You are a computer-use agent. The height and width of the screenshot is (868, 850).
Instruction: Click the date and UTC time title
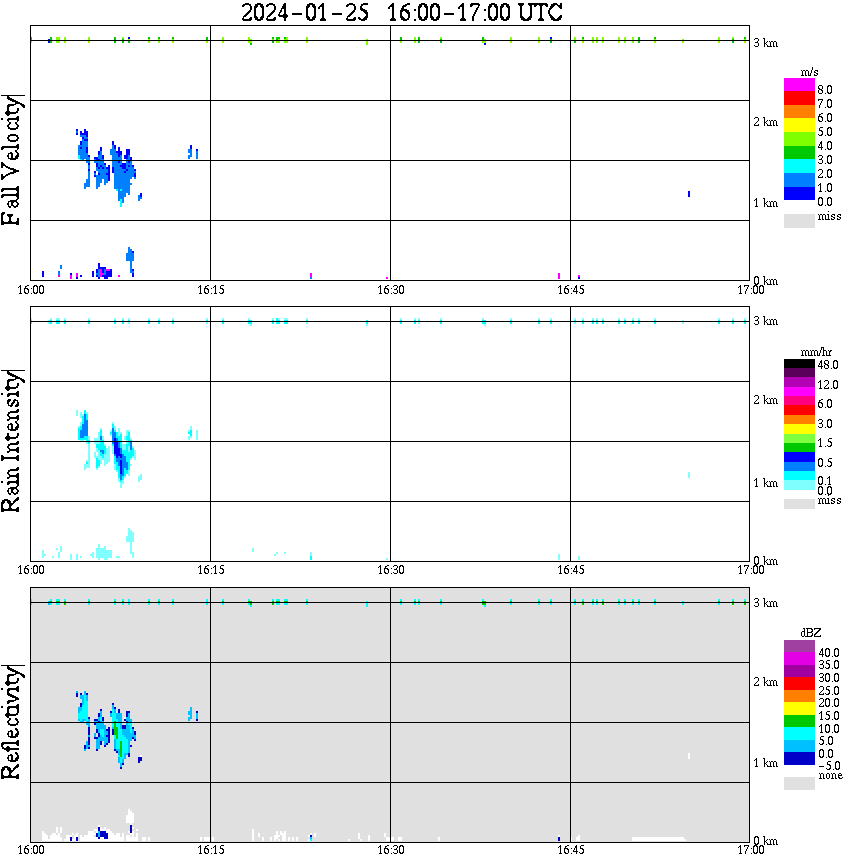click(x=402, y=13)
